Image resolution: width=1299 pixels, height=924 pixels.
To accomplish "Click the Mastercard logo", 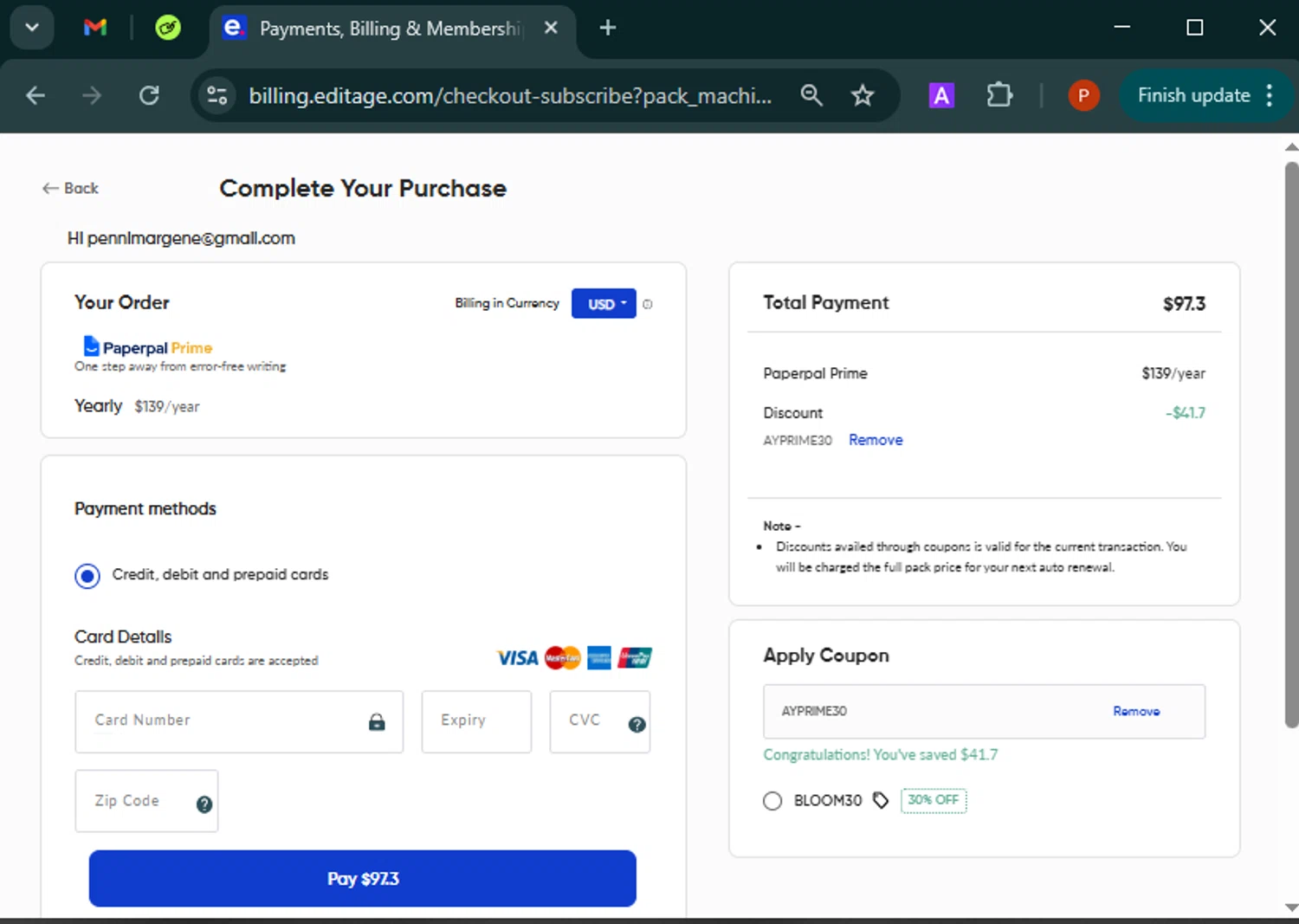I will (x=563, y=658).
